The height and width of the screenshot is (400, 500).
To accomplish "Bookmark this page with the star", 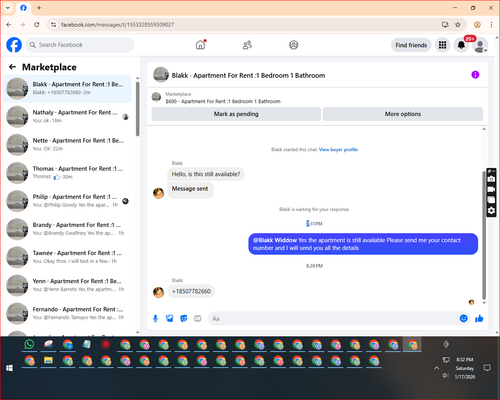I will click(458, 25).
